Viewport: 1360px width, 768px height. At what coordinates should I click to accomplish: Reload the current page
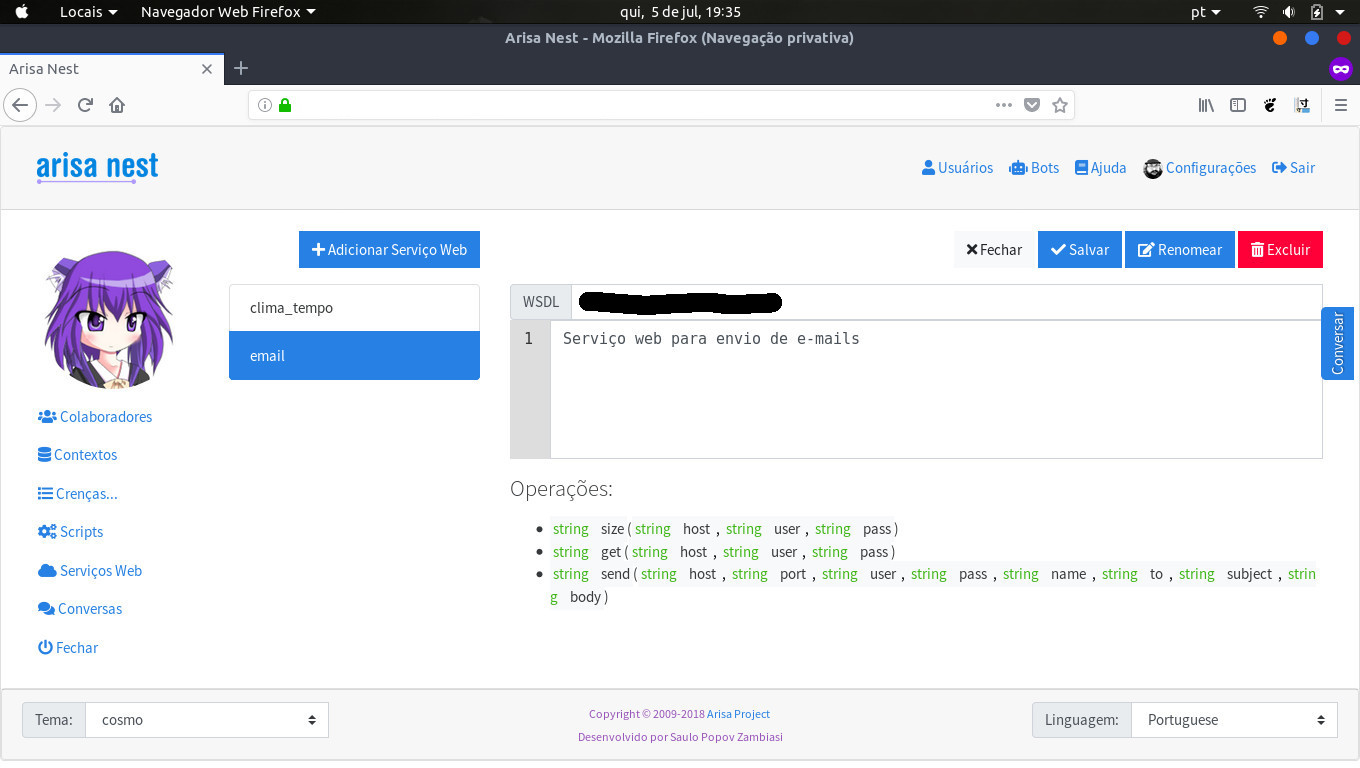(x=86, y=105)
